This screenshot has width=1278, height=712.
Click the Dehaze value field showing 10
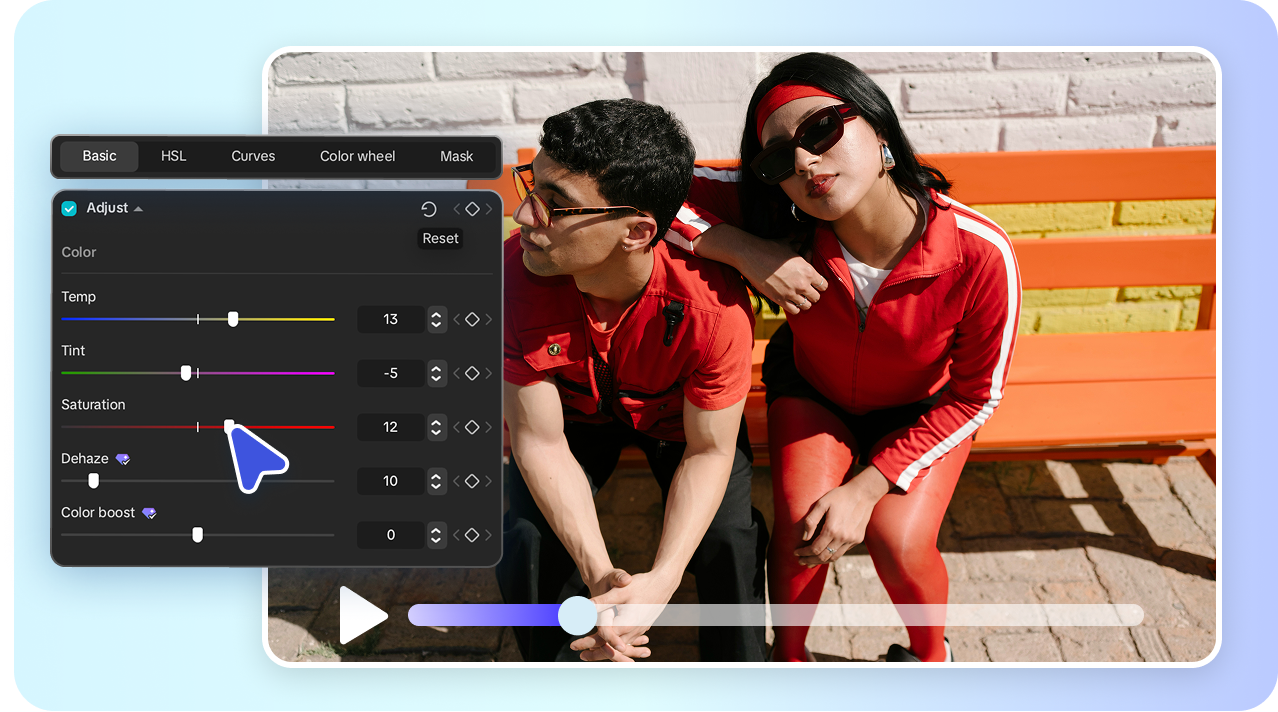(390, 481)
